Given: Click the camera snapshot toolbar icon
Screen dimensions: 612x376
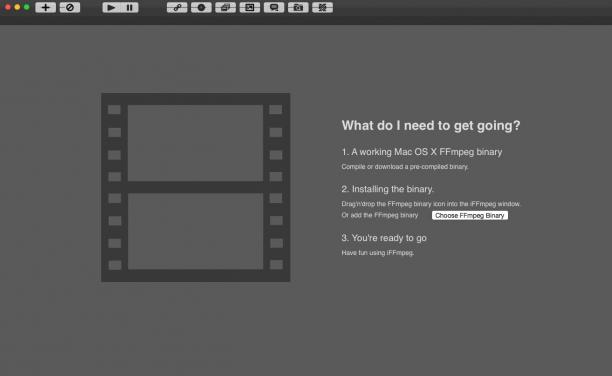Looking at the screenshot, I should pyautogui.click(x=298, y=7).
